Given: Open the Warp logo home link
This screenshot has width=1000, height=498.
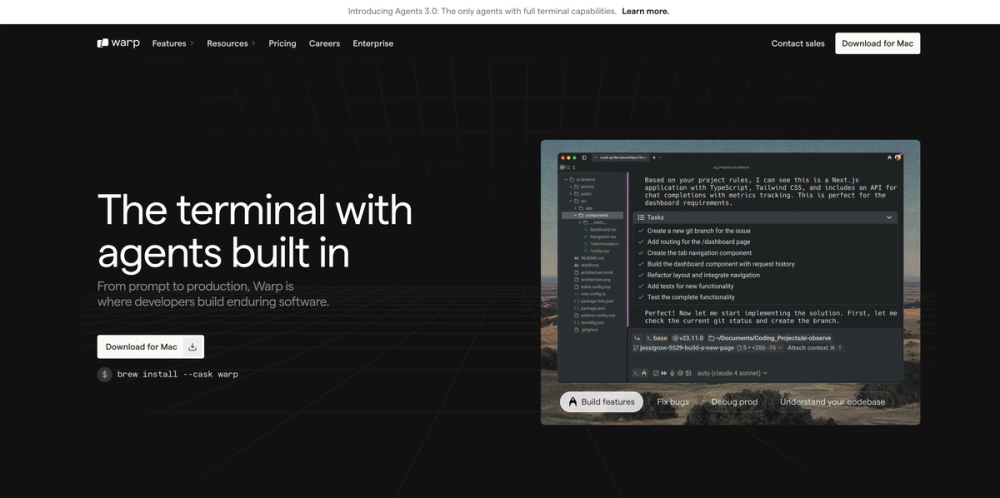Looking at the screenshot, I should point(118,43).
